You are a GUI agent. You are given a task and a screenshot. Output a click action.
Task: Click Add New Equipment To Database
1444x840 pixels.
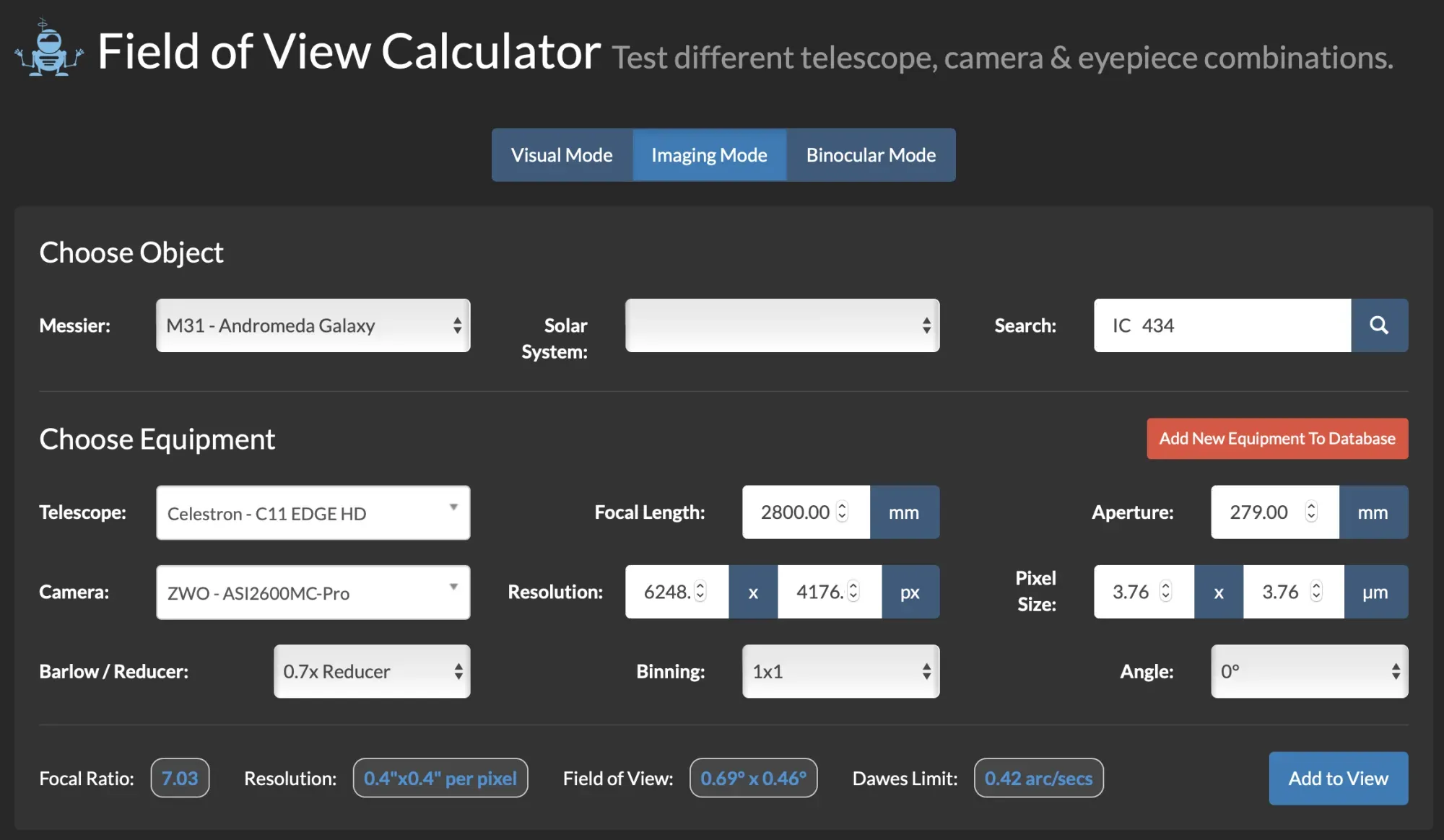tap(1277, 439)
